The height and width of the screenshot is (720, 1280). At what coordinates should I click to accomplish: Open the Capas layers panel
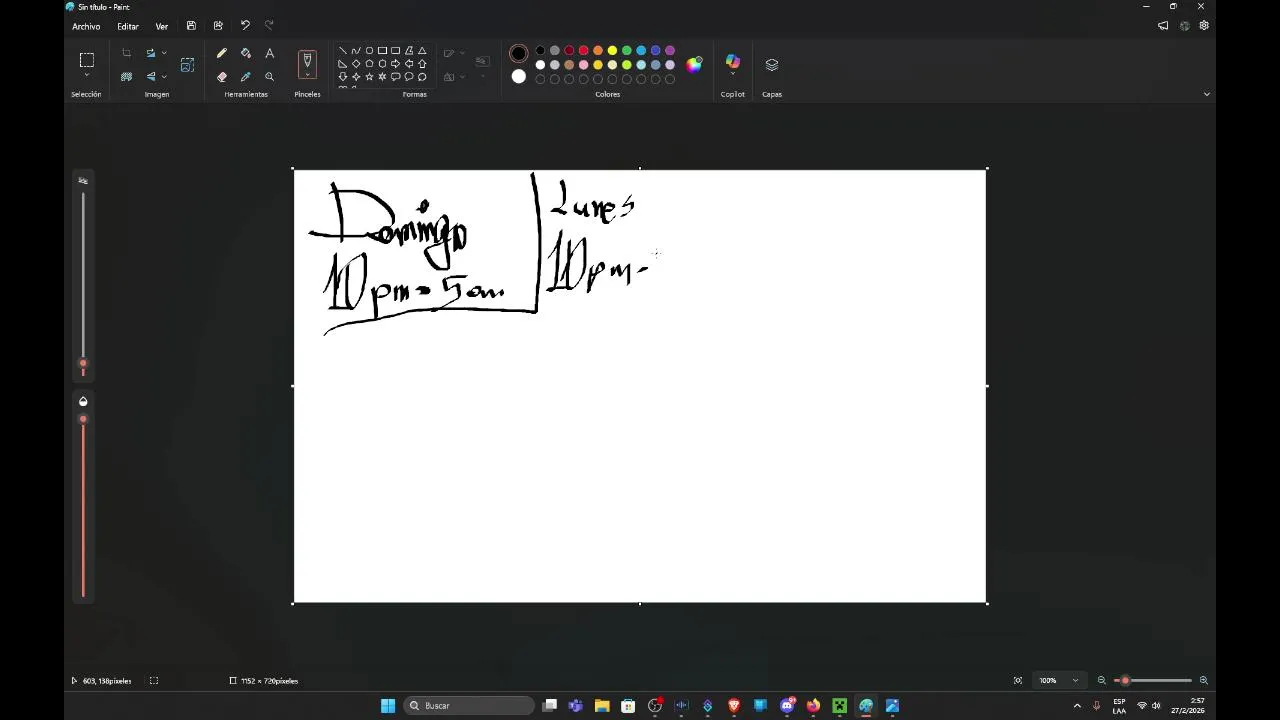tap(772, 64)
